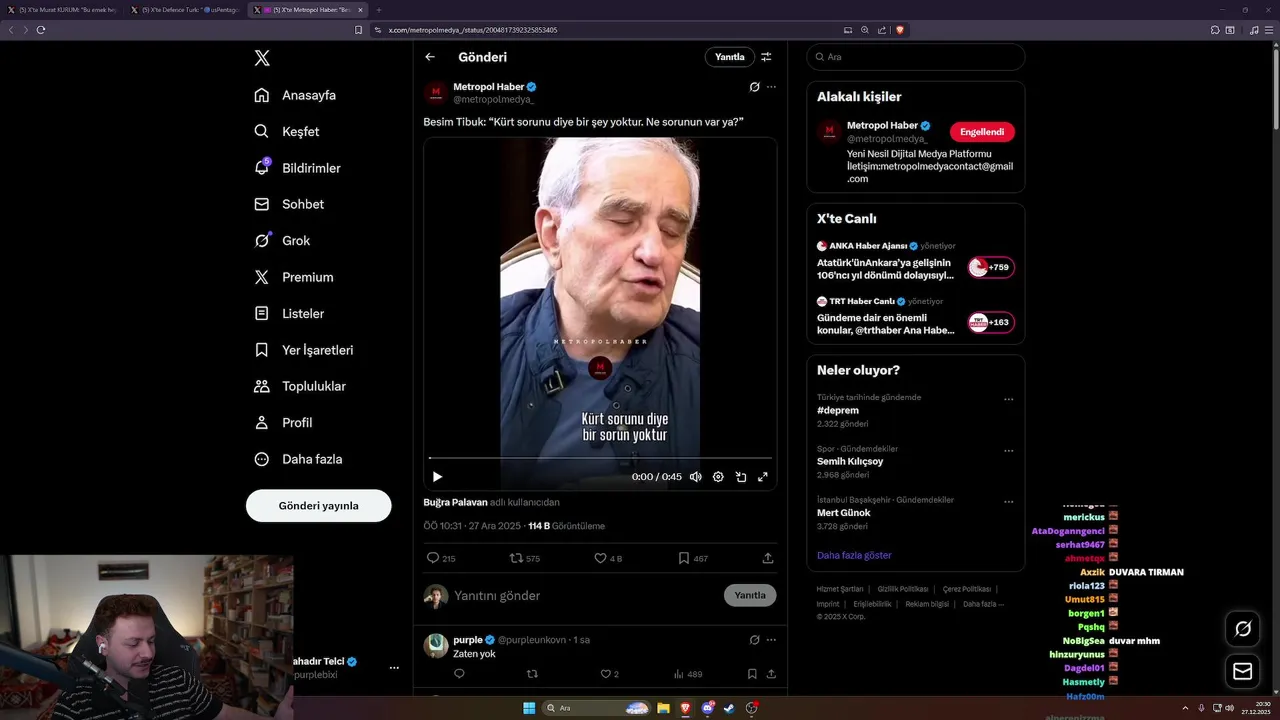This screenshot has height=720, width=1280.
Task: Click Yanıtla button in post header
Action: 729,57
